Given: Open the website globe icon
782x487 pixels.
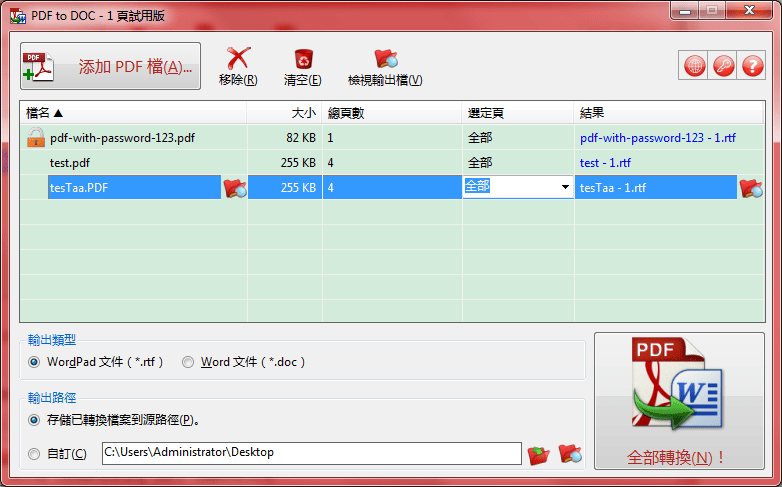Looking at the screenshot, I should [695, 65].
